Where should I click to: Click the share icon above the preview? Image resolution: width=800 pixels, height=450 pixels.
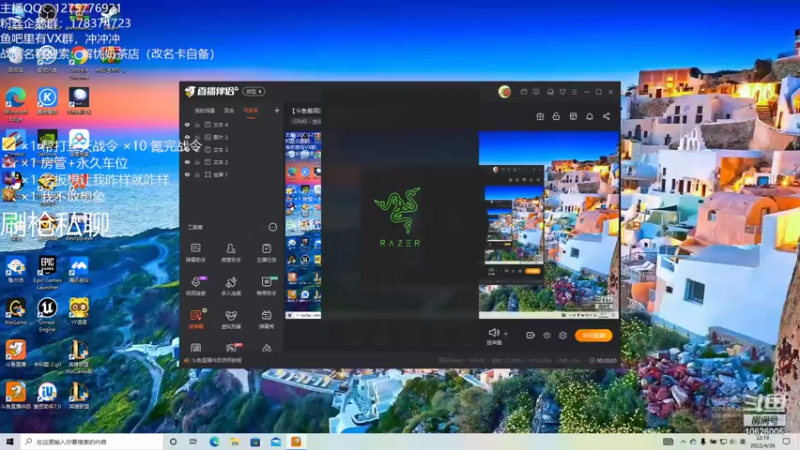pos(606,116)
